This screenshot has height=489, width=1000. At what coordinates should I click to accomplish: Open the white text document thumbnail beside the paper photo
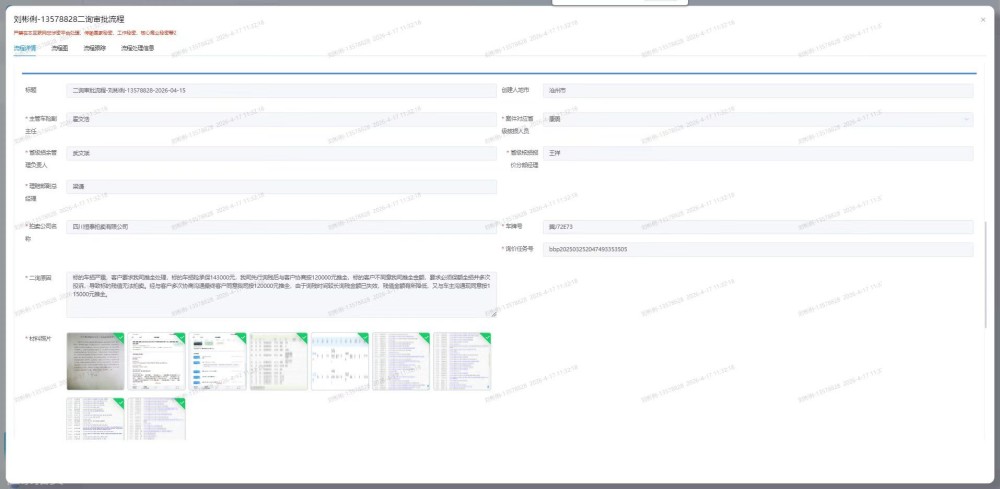pyautogui.click(x=156, y=361)
